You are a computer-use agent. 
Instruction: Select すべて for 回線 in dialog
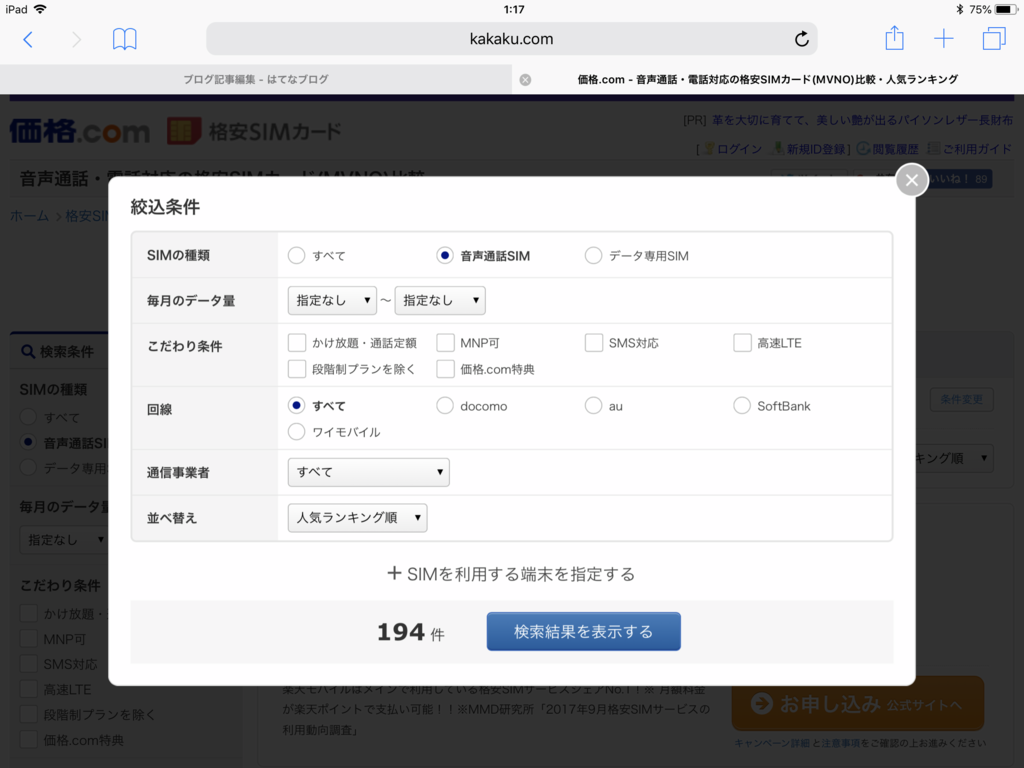tap(296, 406)
